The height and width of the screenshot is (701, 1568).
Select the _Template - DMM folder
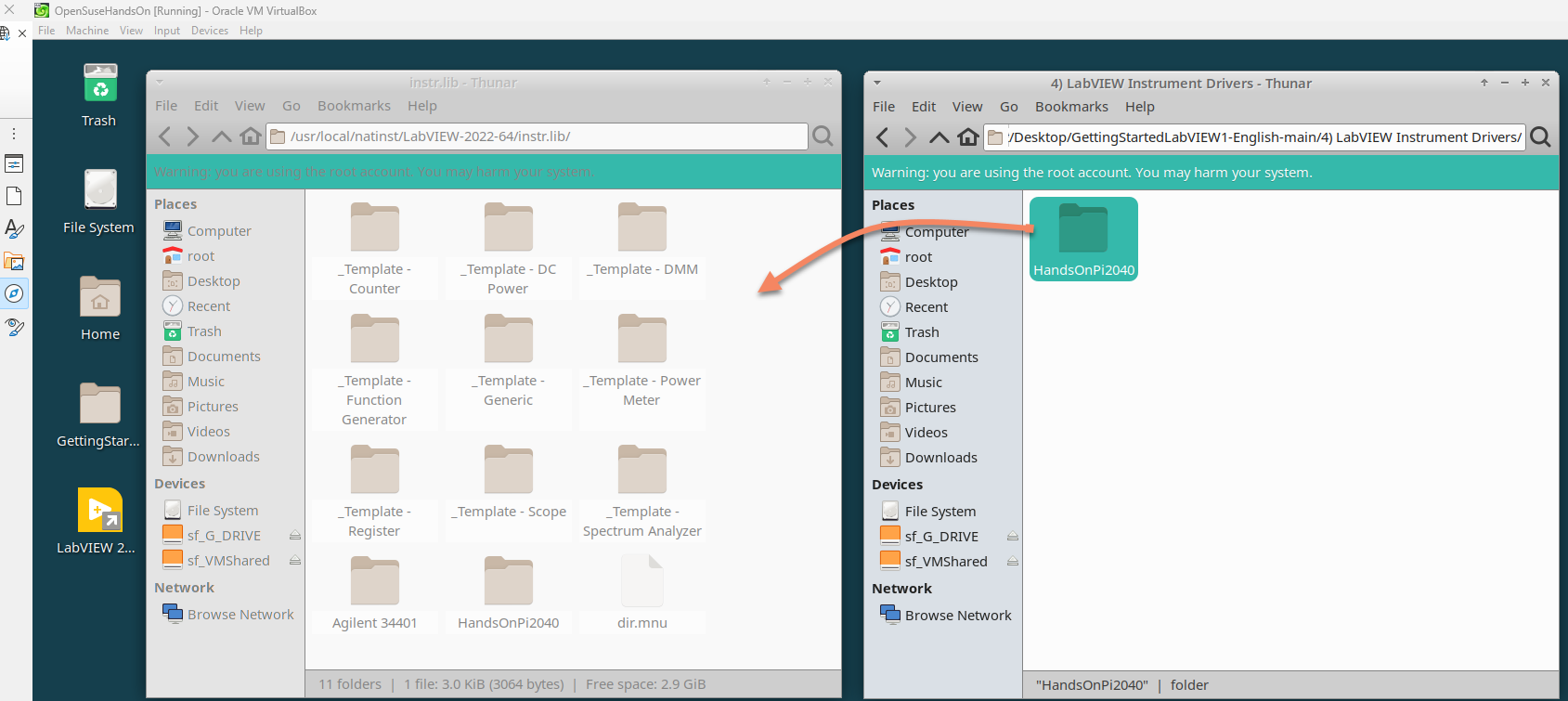[642, 240]
